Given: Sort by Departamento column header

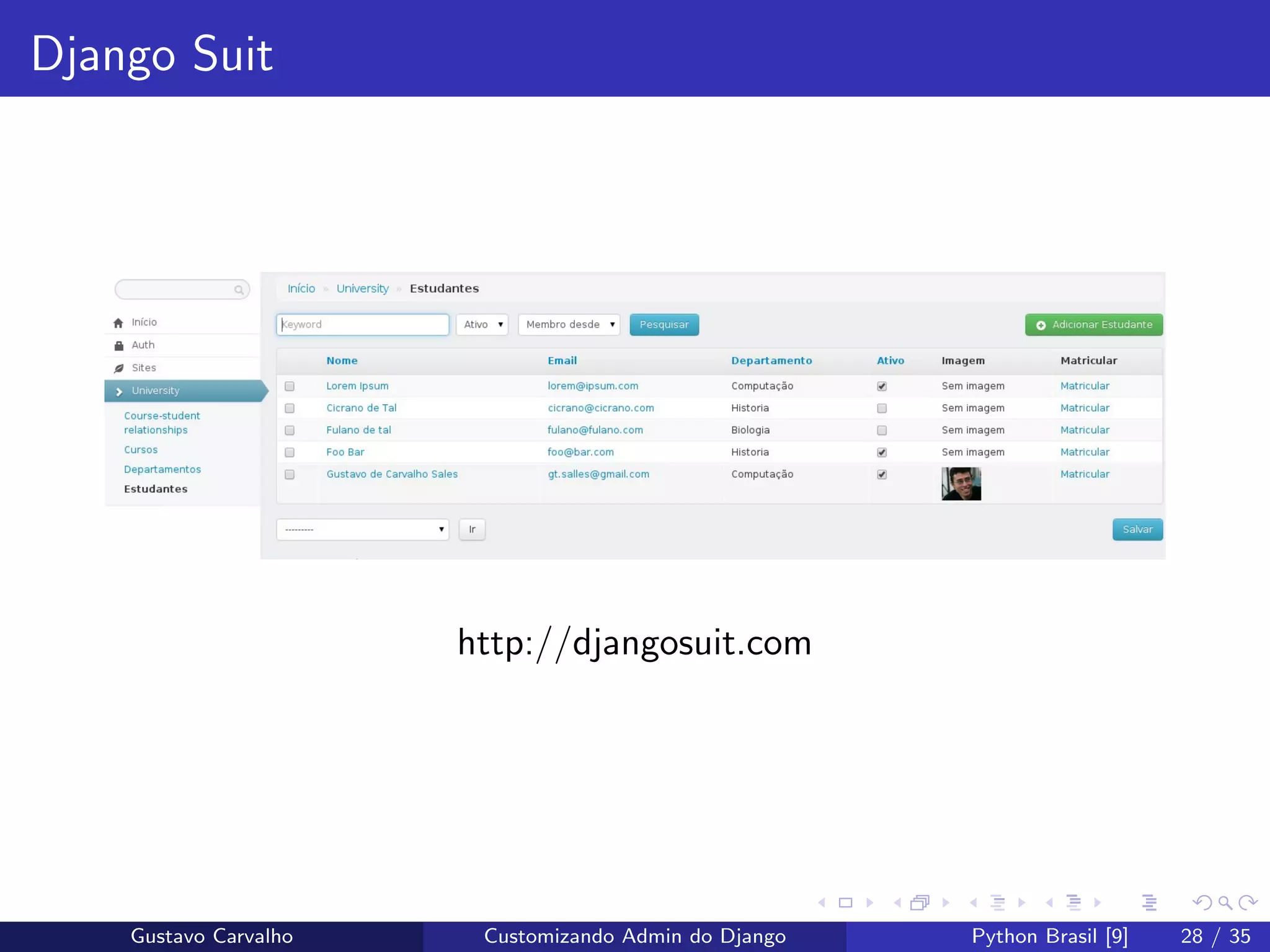Looking at the screenshot, I should (x=771, y=361).
